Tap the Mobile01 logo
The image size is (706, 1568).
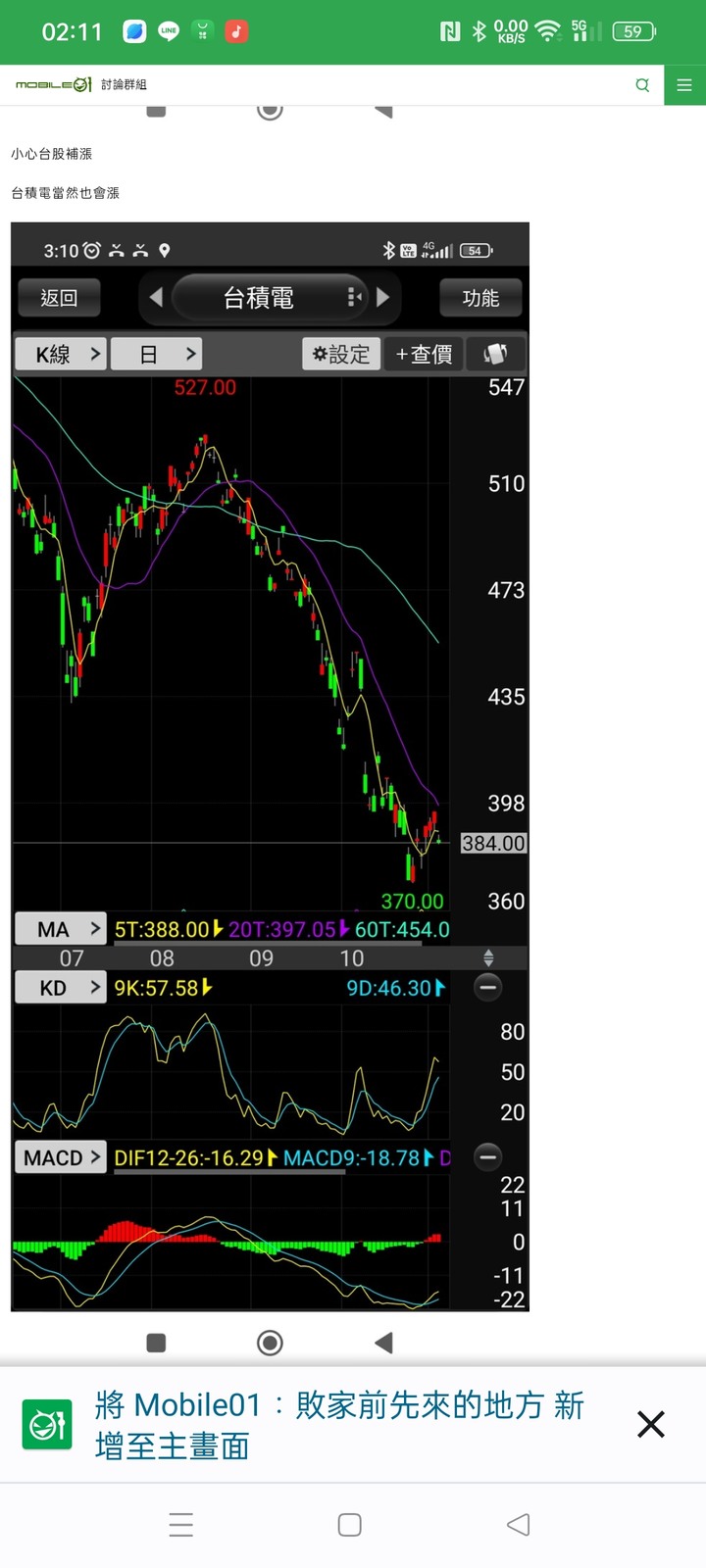coord(54,85)
